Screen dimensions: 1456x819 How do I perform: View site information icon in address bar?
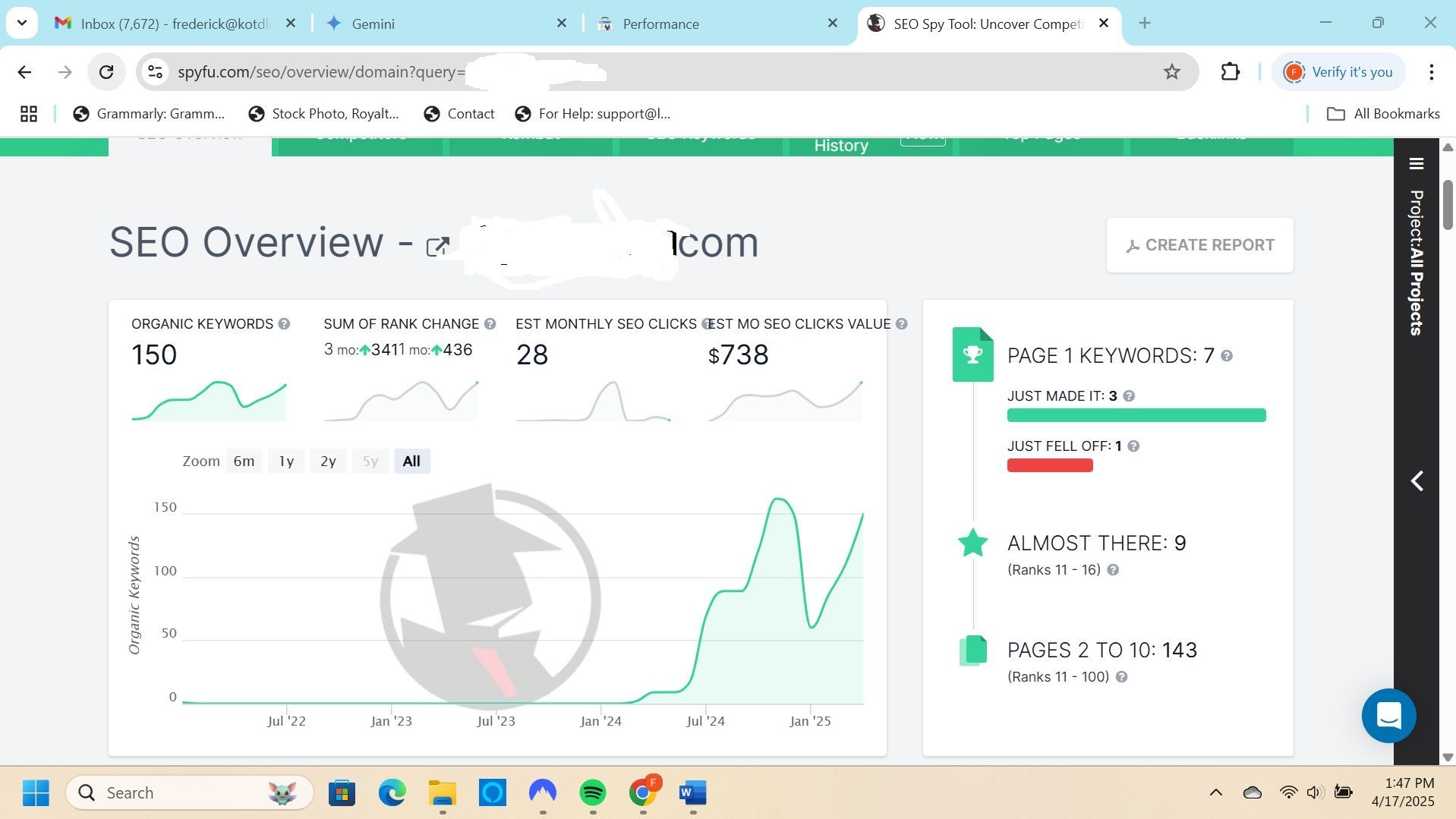tap(155, 72)
